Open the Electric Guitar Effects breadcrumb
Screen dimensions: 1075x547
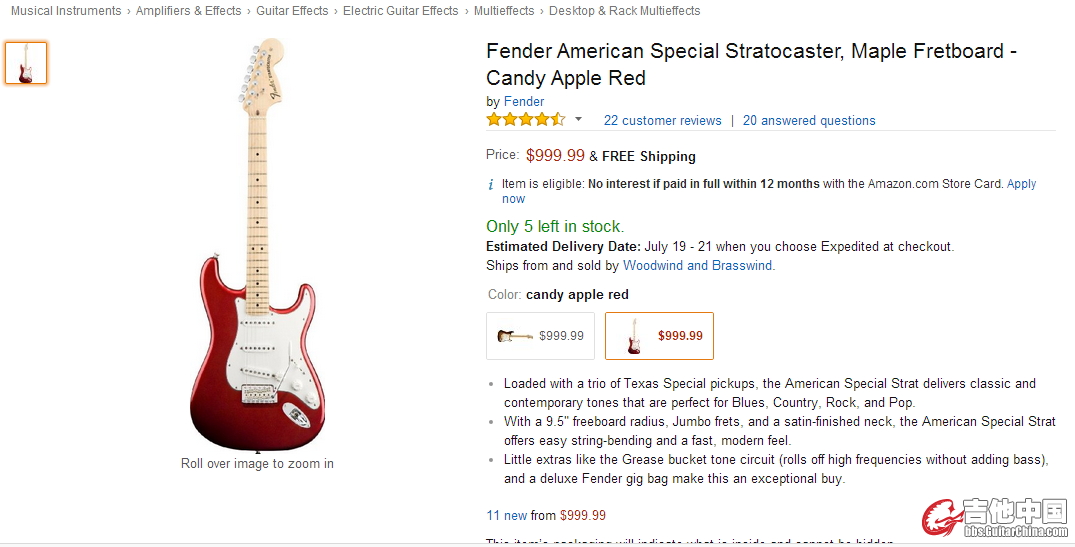tap(400, 11)
